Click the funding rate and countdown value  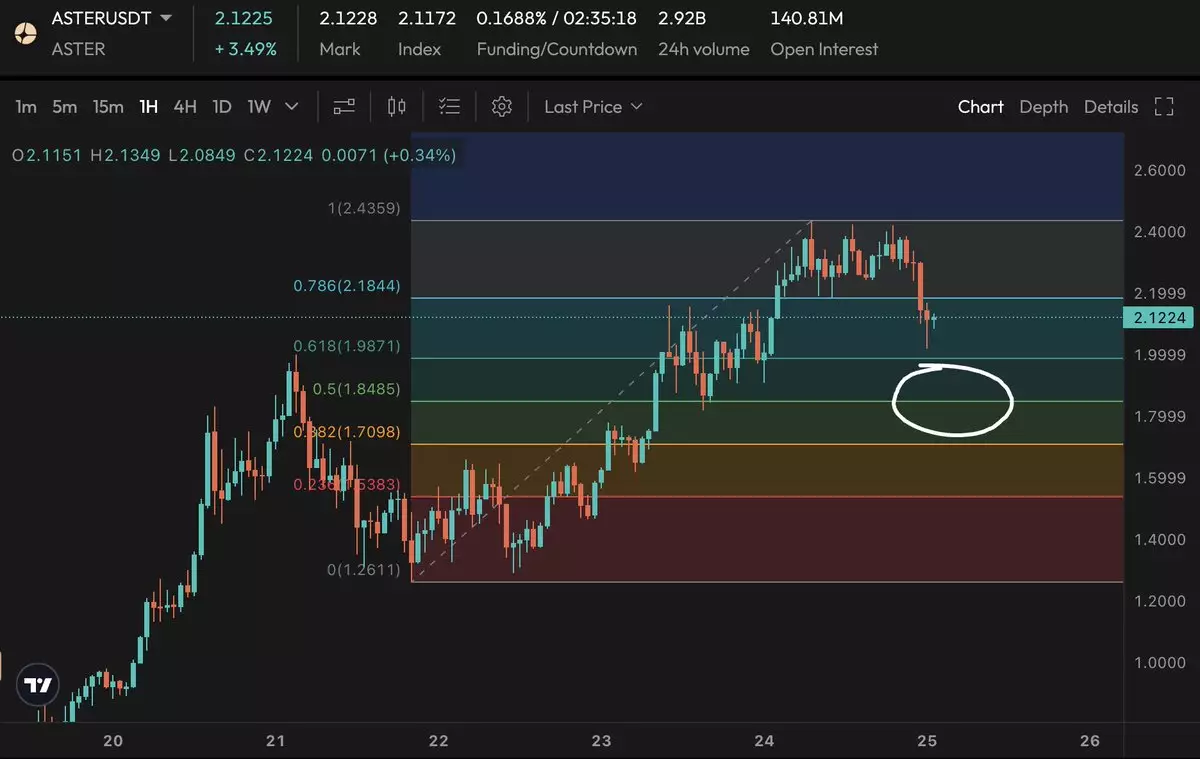pyautogui.click(x=557, y=18)
